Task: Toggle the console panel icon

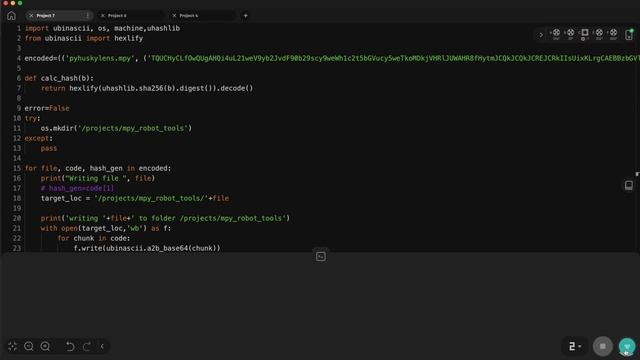Action: 320,256
